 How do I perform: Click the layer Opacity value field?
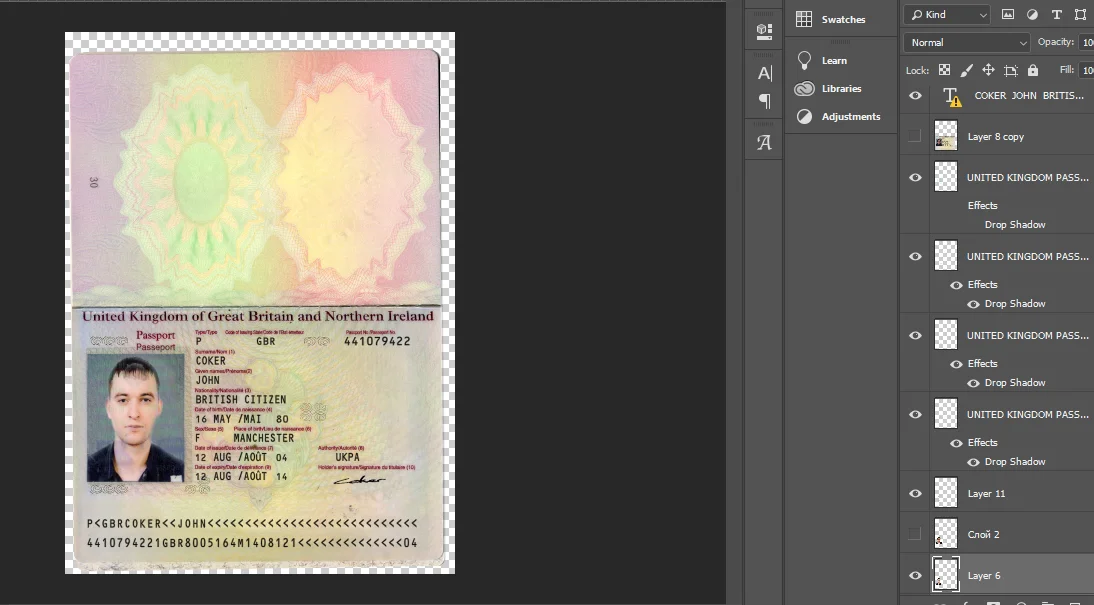1086,43
